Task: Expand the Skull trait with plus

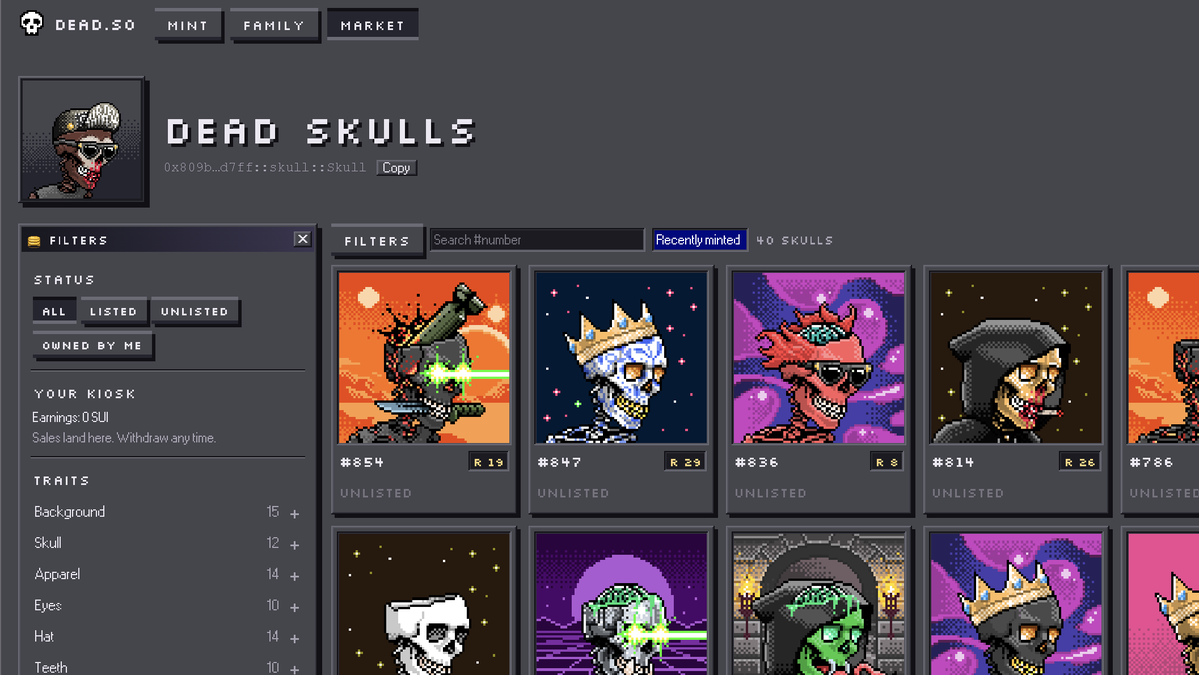Action: pyautogui.click(x=294, y=545)
